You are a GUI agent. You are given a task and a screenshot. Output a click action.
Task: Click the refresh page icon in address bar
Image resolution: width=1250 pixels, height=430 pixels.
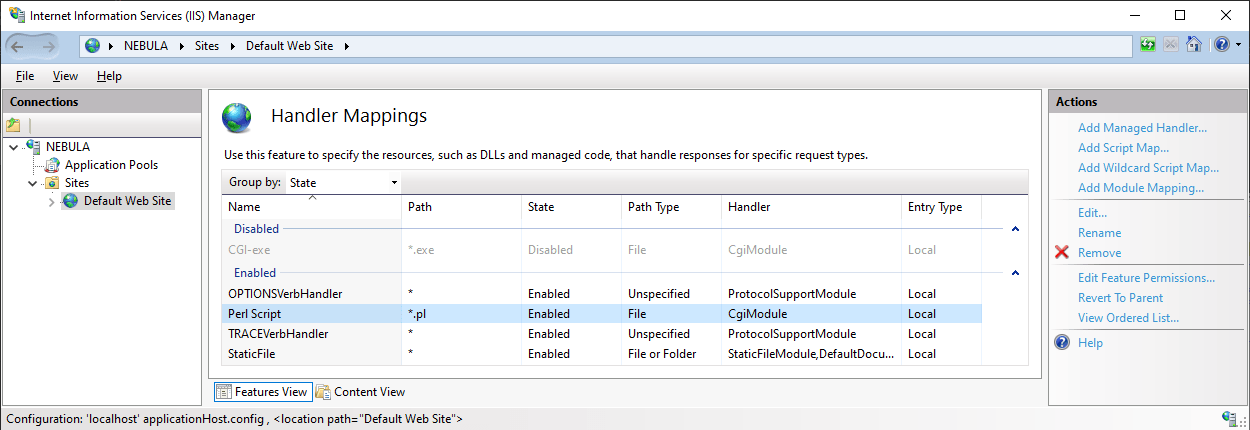pos(1149,45)
